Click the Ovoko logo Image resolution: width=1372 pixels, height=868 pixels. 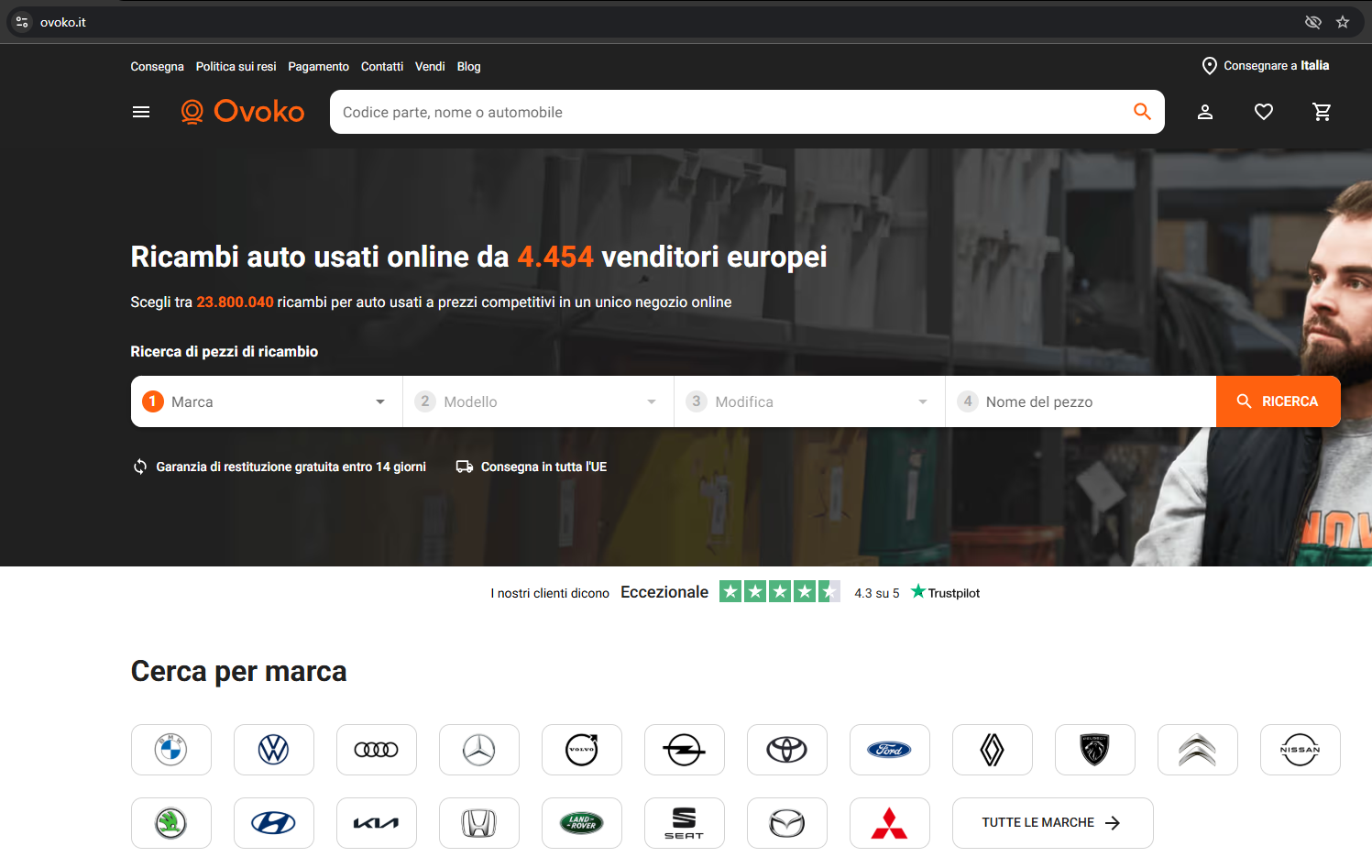click(243, 112)
